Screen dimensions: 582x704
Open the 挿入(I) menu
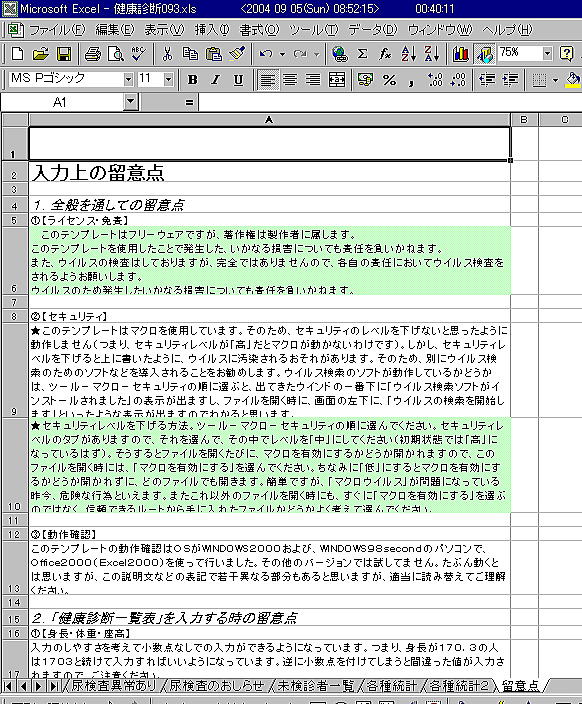(x=212, y=30)
